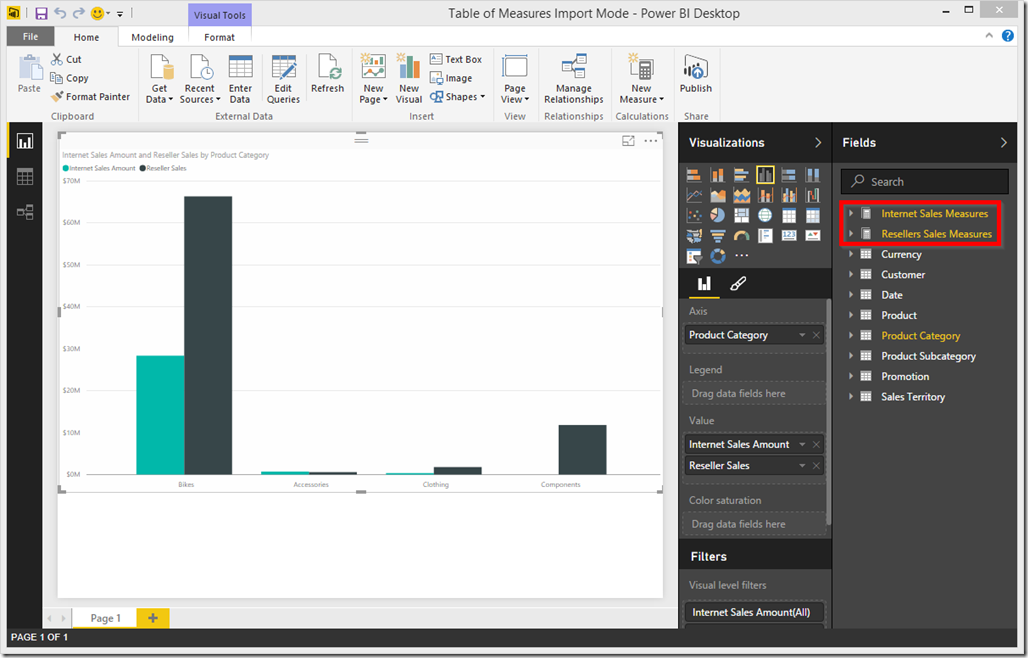Image resolution: width=1028 pixels, height=658 pixels.
Task: Expand Resellers Sales Measures table
Action: coord(850,234)
